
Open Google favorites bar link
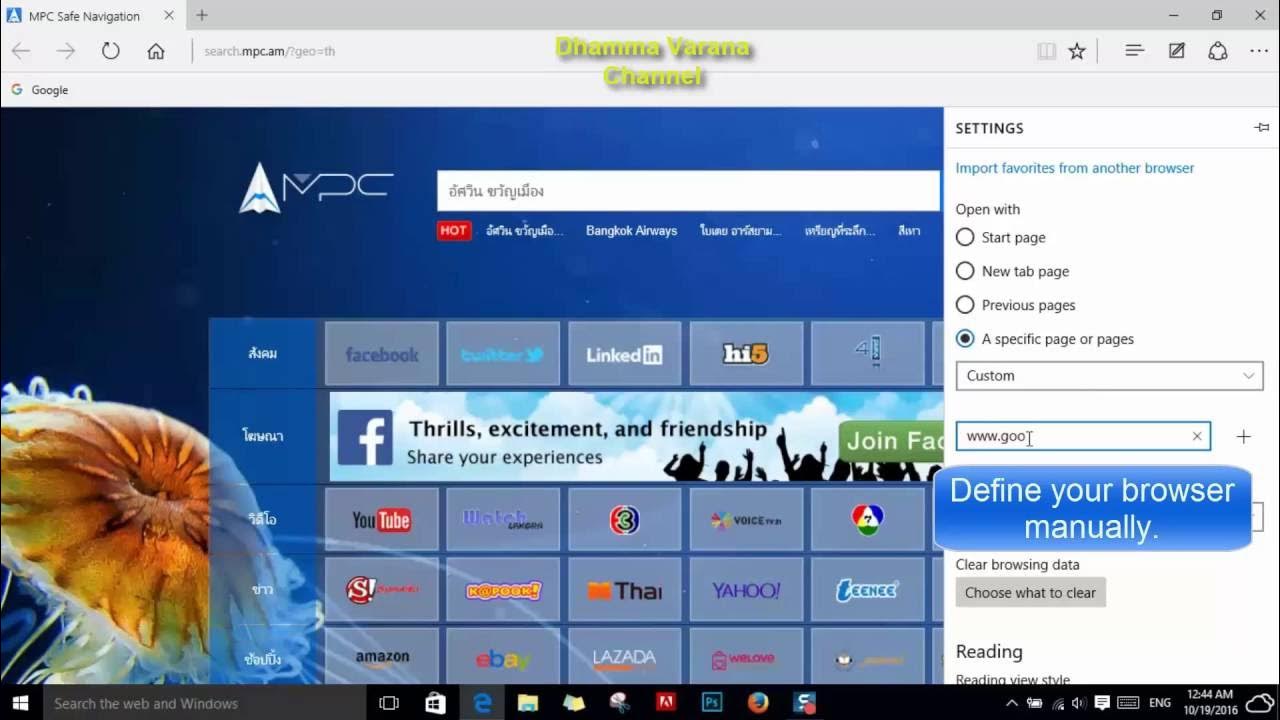point(40,89)
